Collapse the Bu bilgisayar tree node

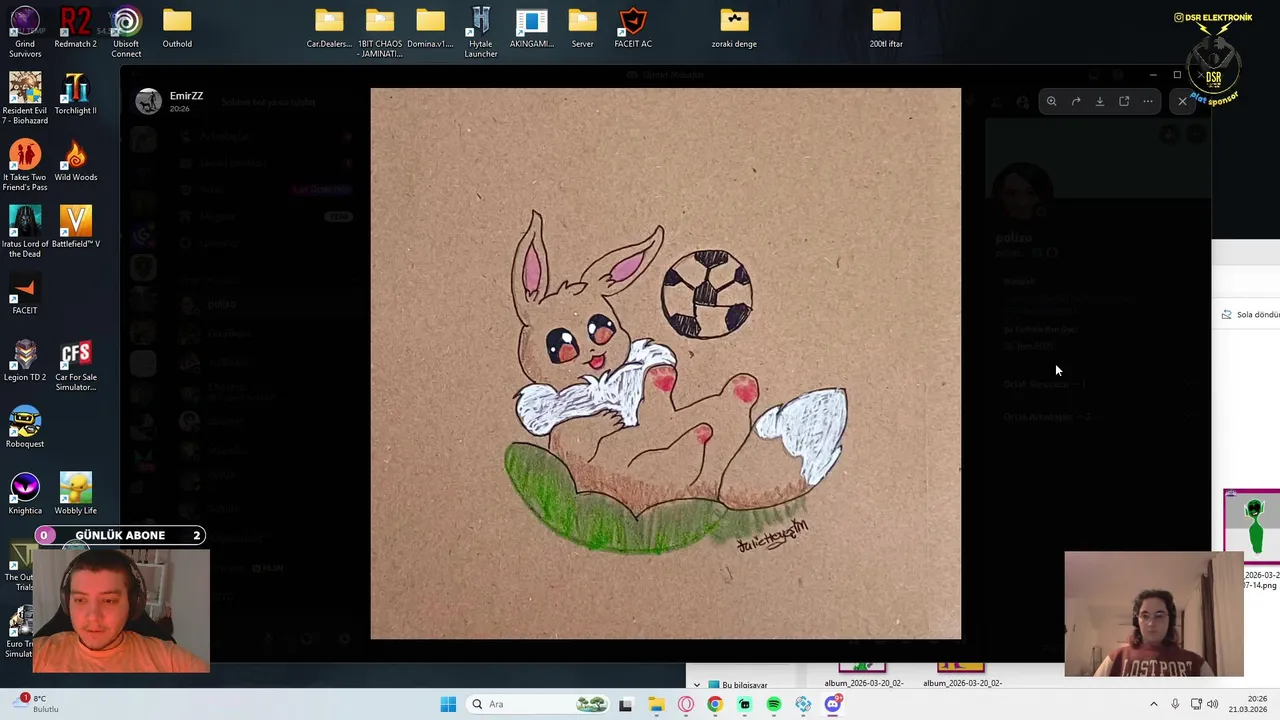point(697,685)
